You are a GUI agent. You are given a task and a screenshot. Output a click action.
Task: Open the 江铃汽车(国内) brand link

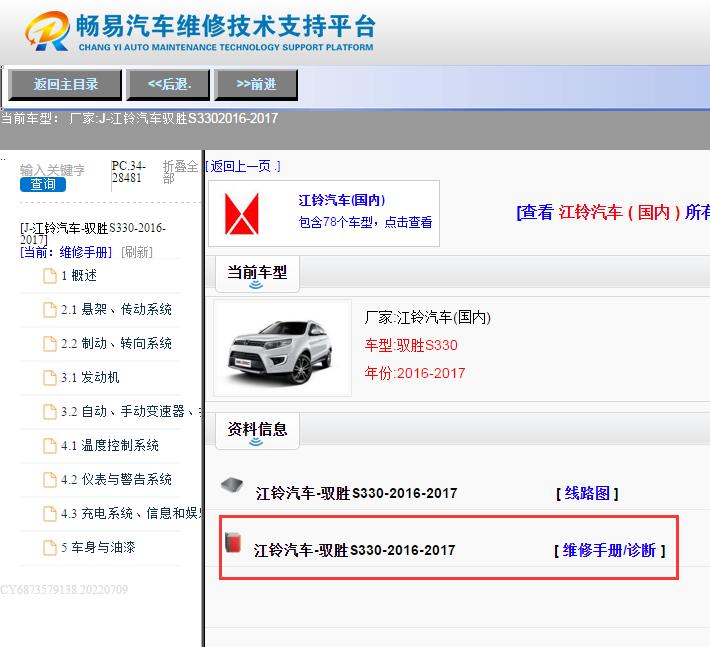click(341, 200)
